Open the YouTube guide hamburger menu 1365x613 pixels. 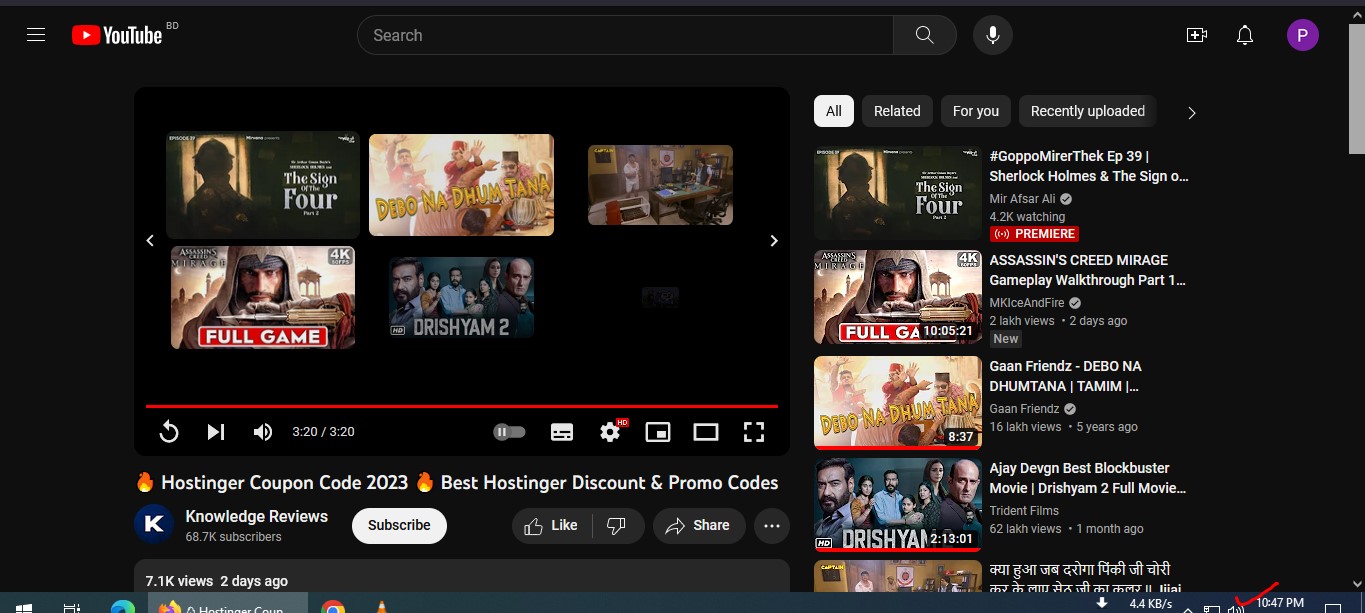pos(36,35)
